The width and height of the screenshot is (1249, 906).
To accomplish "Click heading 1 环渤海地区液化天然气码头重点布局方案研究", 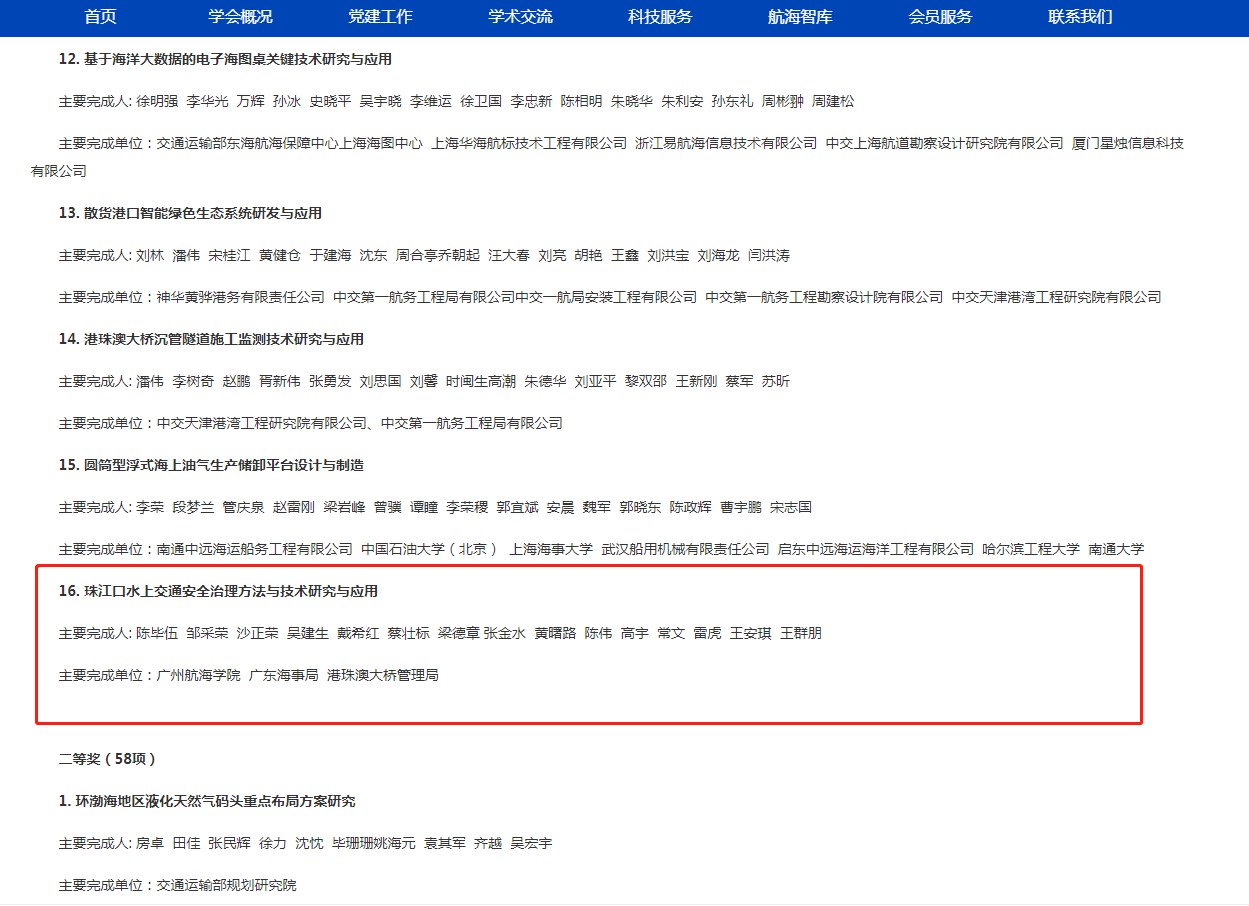I will [x=207, y=801].
